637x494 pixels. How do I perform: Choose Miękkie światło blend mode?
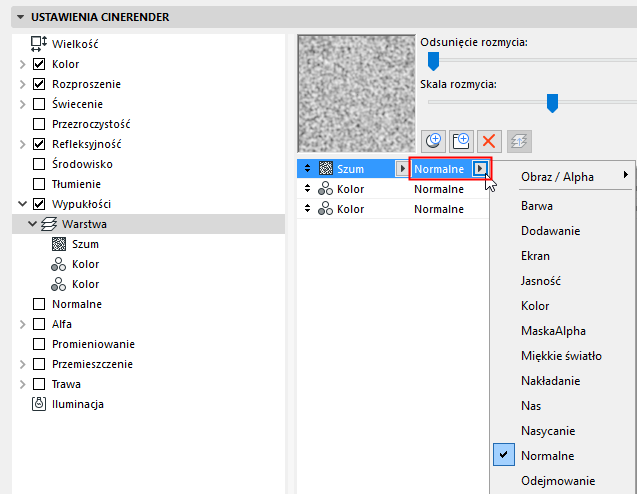[562, 356]
